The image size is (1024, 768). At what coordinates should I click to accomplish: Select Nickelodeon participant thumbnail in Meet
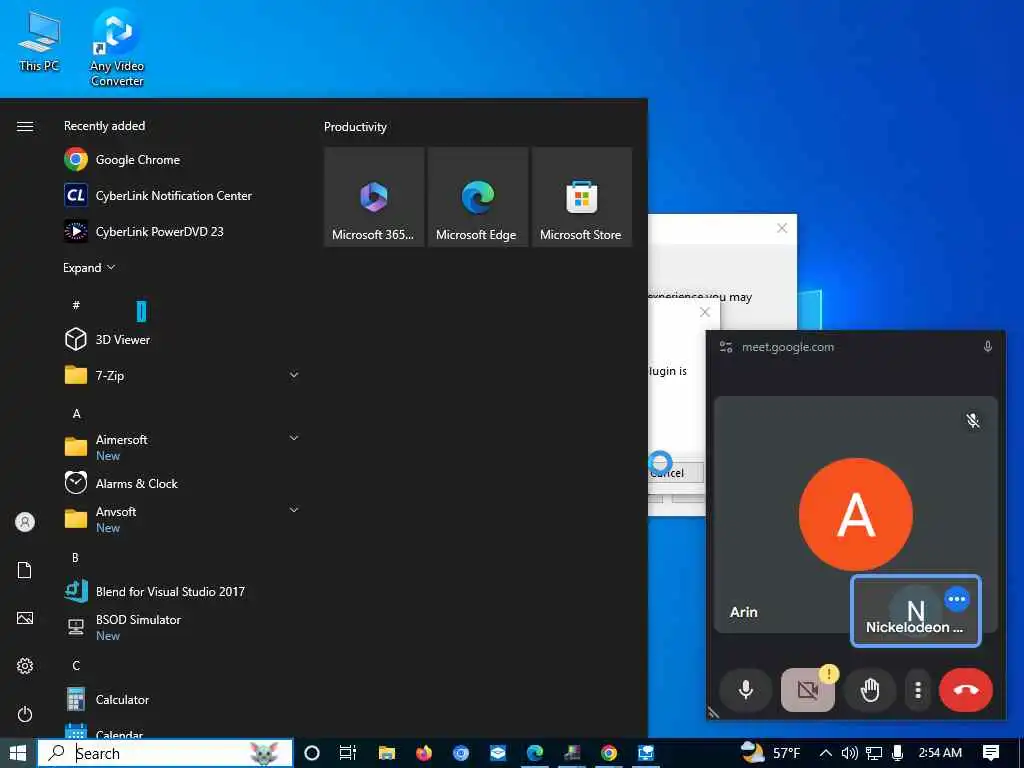click(916, 611)
